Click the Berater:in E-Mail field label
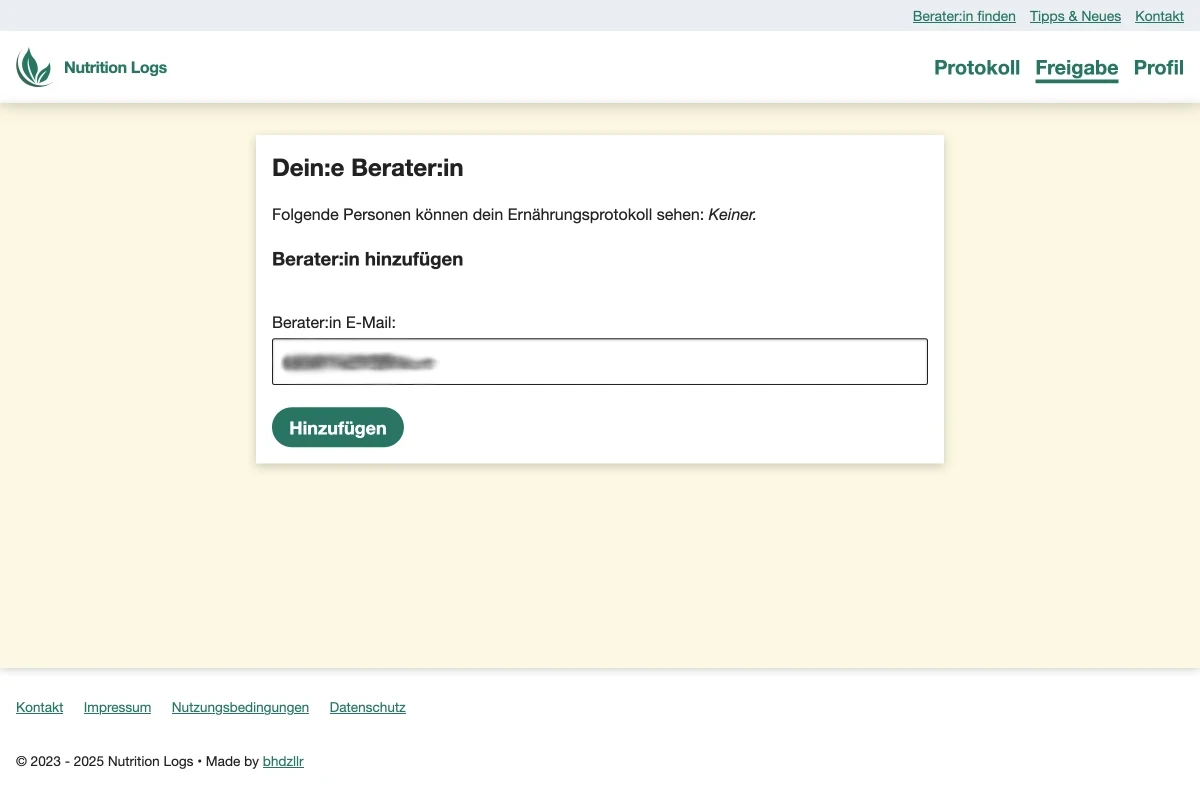Screen dimensions: 1200x800 tap(334, 322)
